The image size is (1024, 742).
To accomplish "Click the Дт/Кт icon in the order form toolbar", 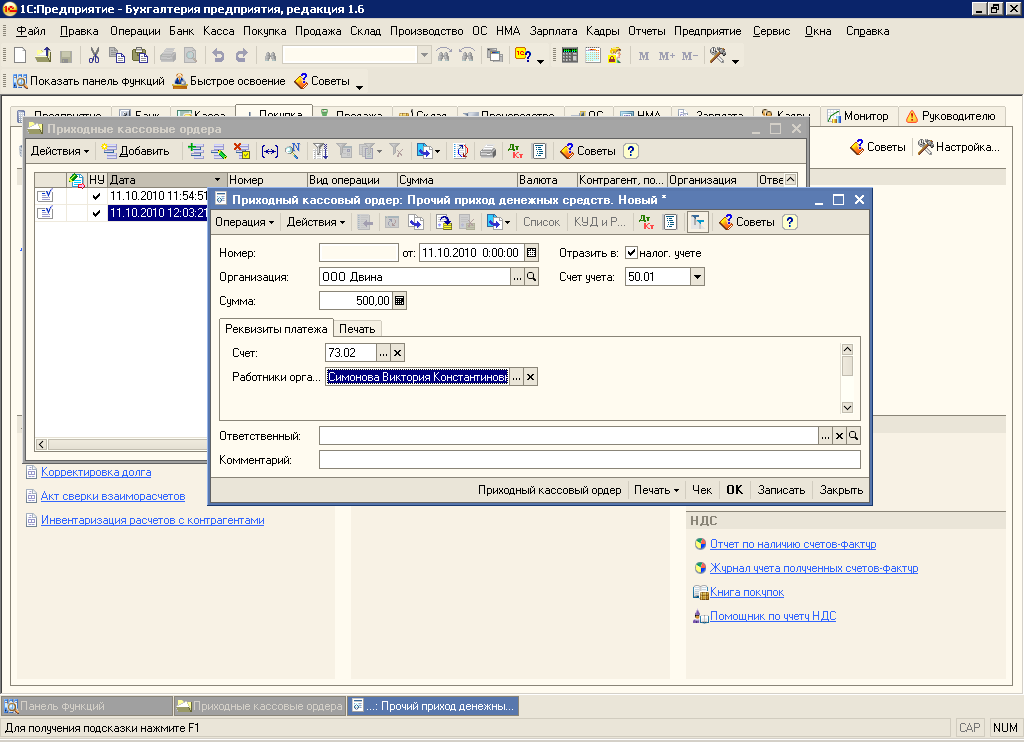I will click(647, 222).
